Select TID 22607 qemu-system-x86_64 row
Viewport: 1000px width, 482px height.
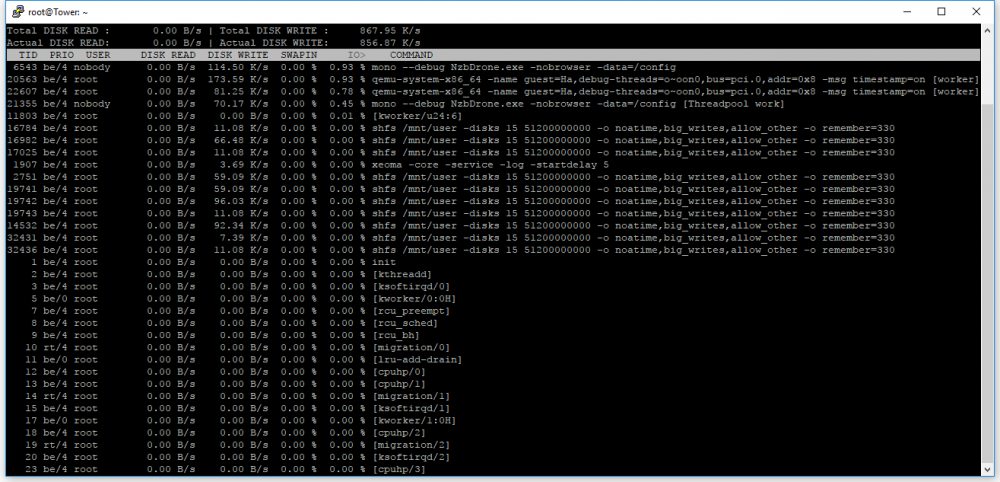(493, 91)
